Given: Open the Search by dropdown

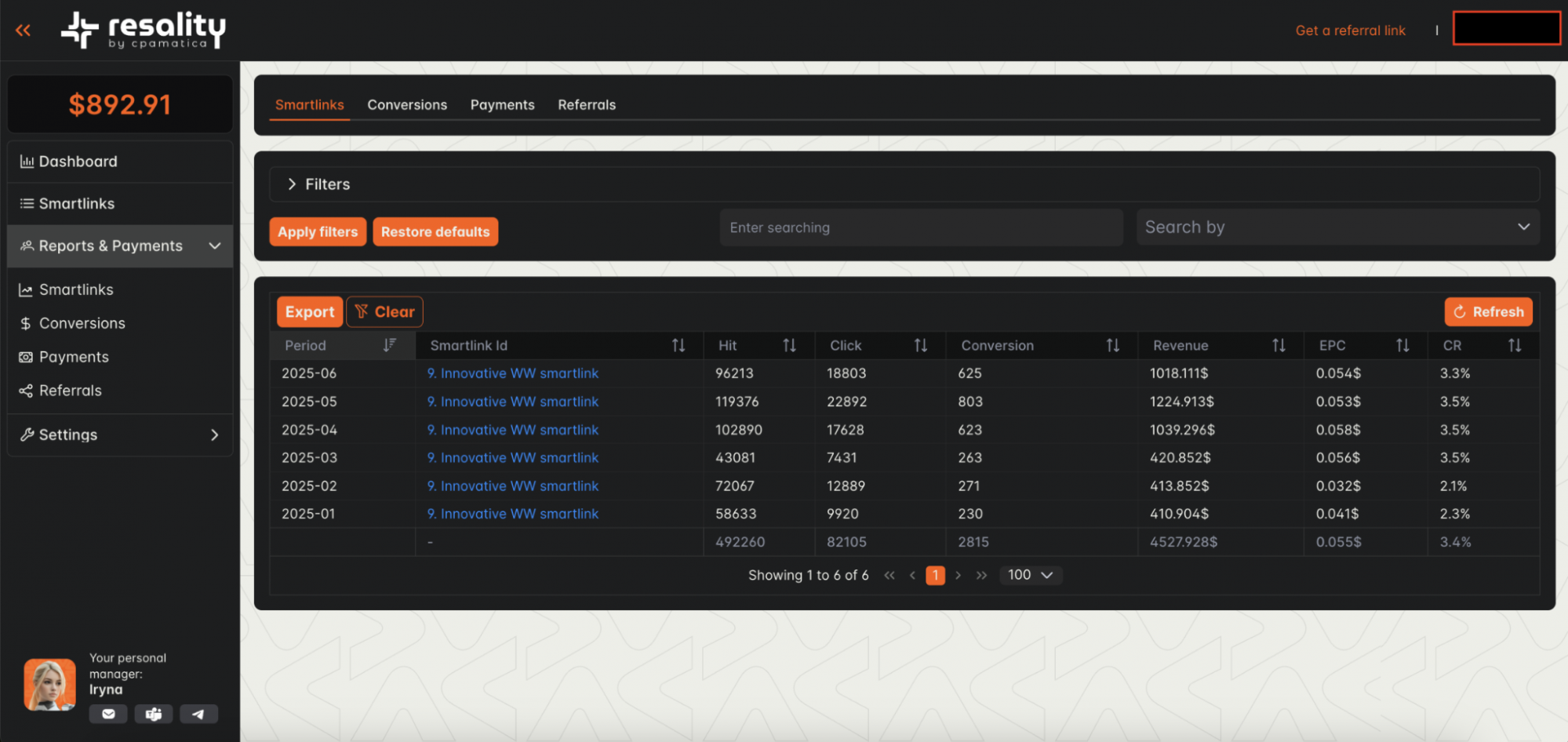Looking at the screenshot, I should click(x=1337, y=227).
